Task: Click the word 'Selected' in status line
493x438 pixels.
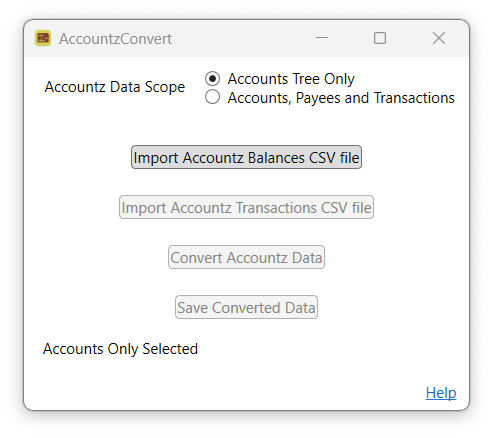Action: [x=170, y=349]
